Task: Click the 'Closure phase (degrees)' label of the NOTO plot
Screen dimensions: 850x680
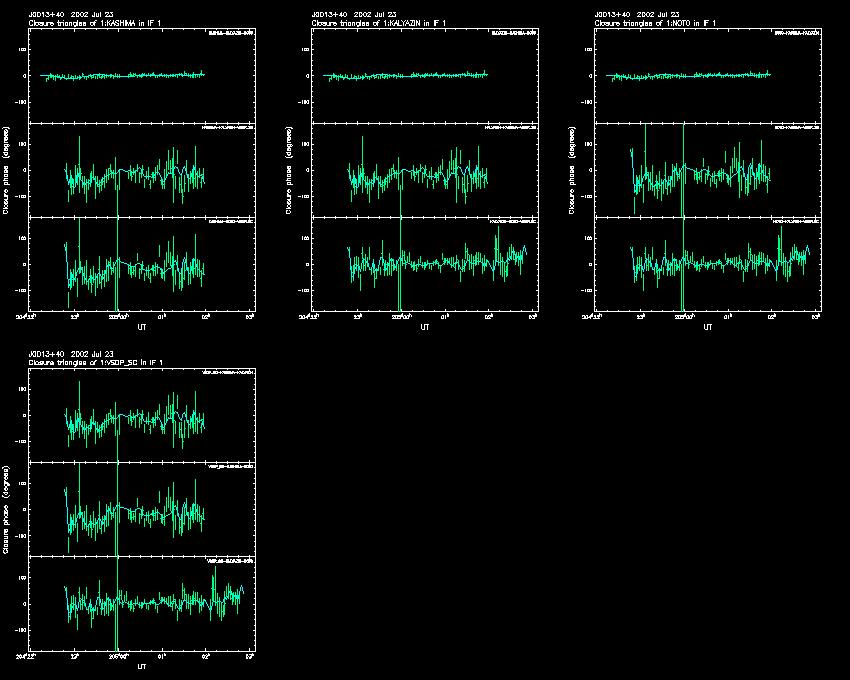Action: pos(572,170)
